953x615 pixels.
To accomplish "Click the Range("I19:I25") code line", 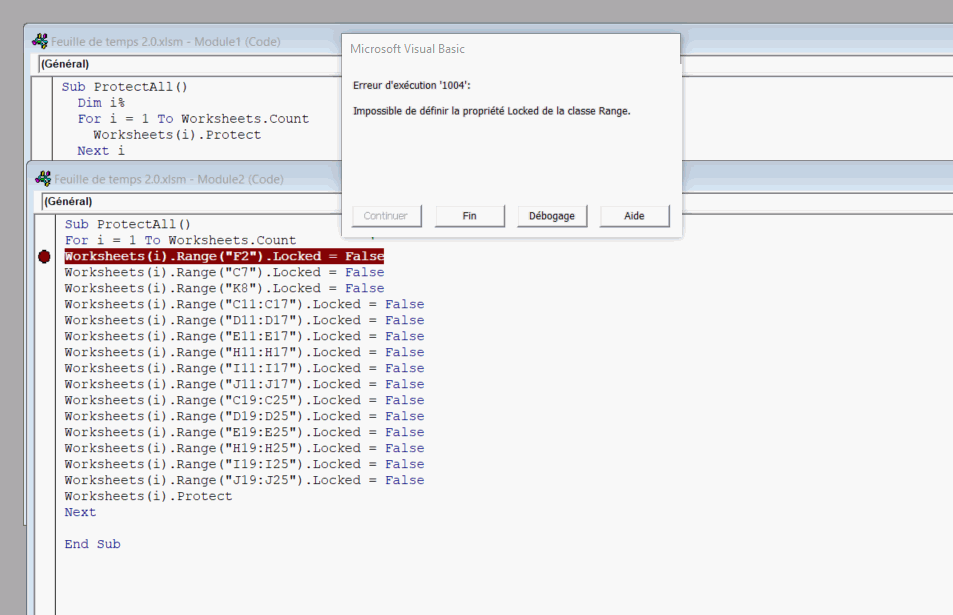I will [x=244, y=464].
